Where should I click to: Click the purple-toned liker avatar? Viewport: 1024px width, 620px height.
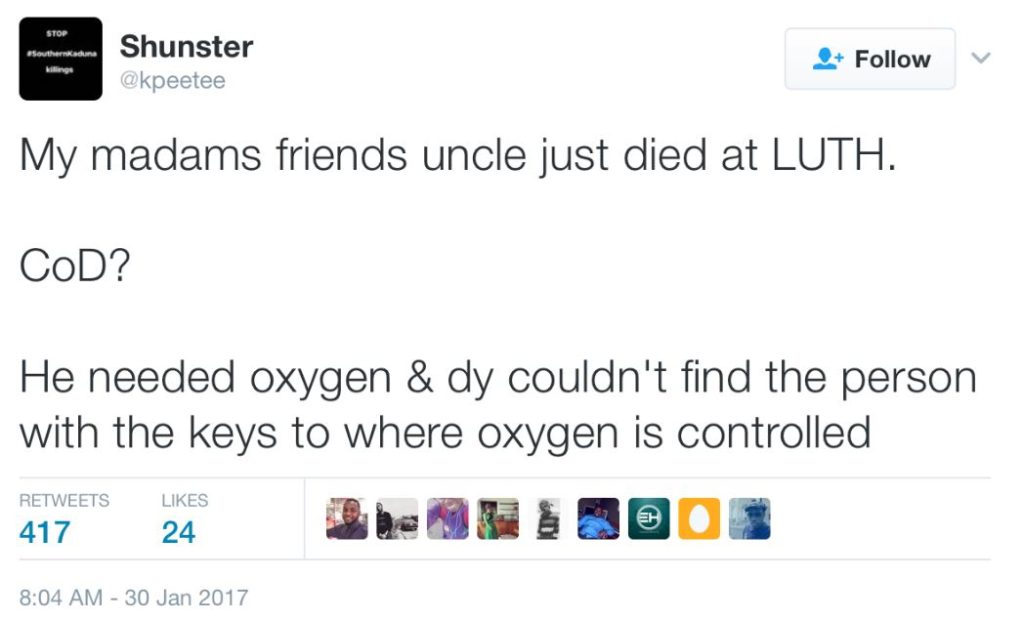pos(447,519)
